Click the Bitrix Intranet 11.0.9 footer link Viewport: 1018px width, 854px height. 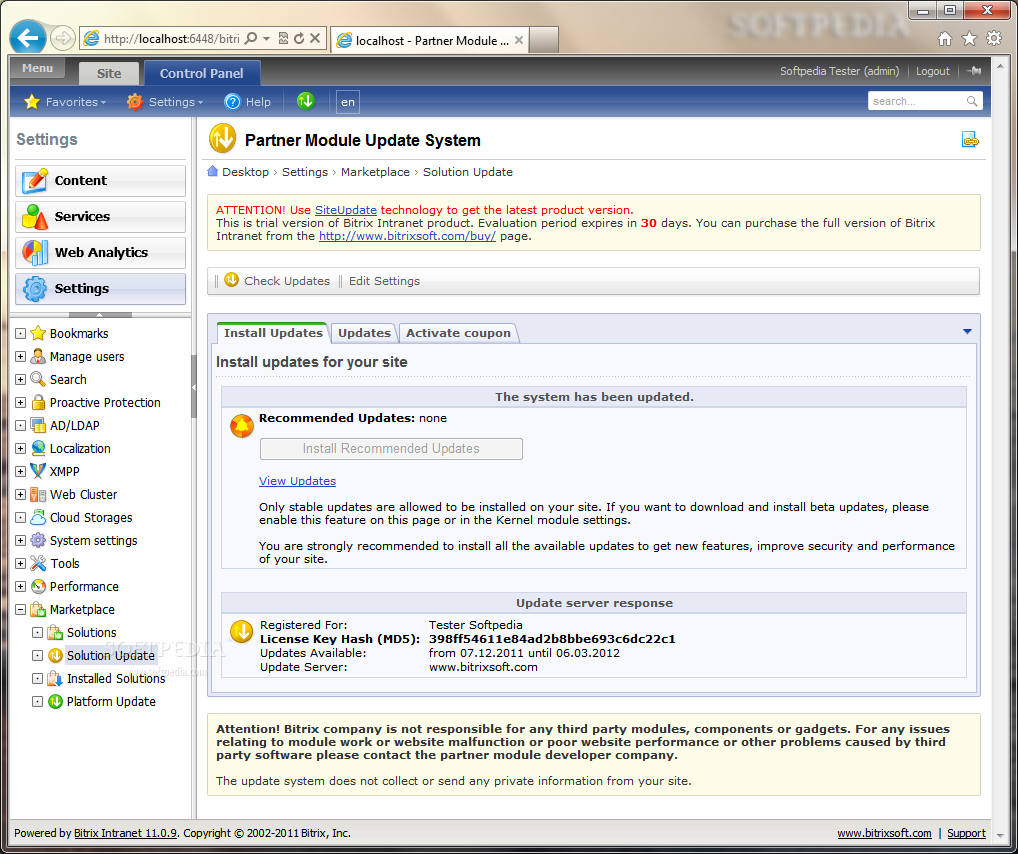pos(125,833)
